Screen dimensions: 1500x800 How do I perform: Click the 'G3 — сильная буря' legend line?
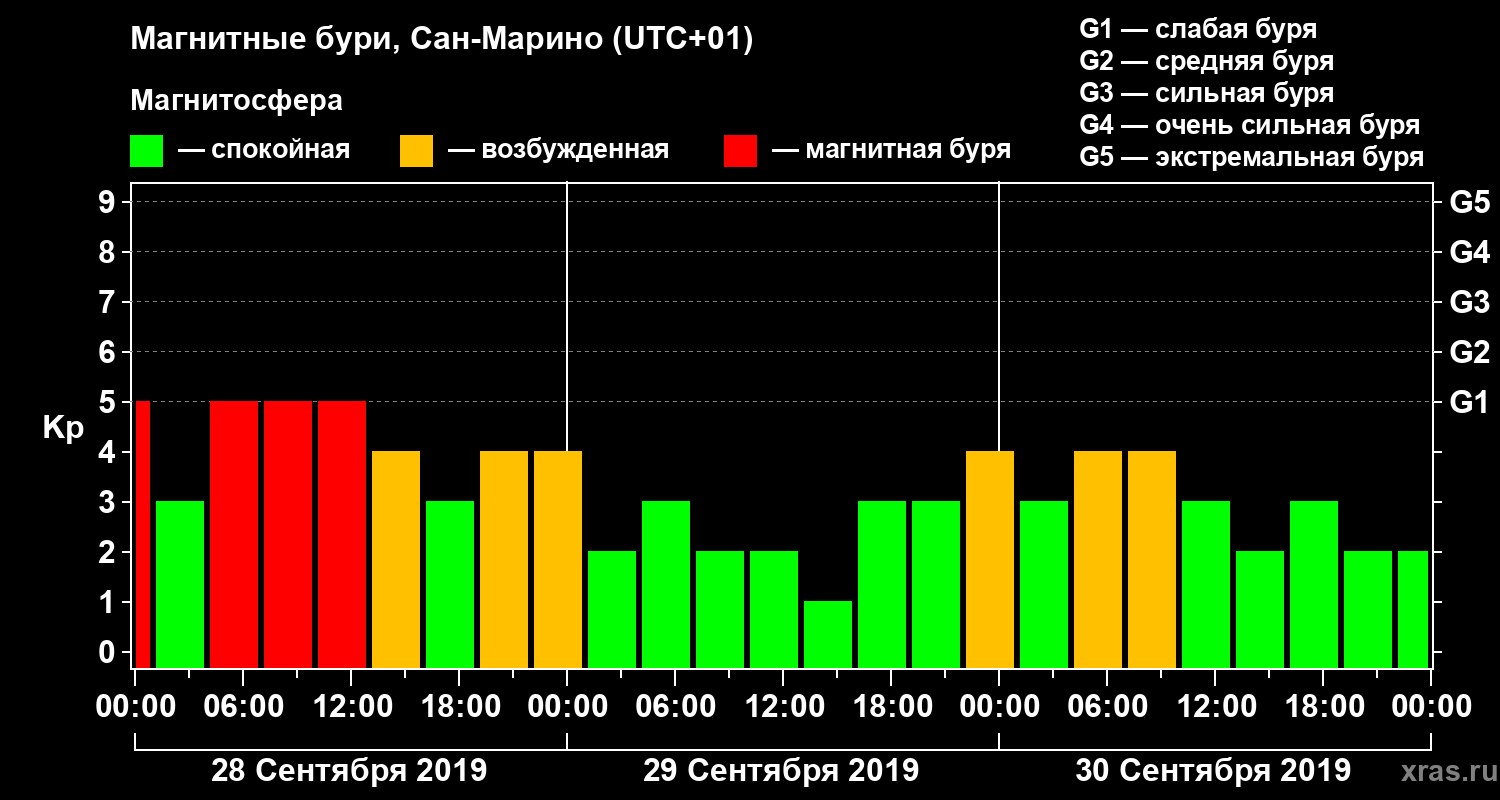pos(1206,93)
